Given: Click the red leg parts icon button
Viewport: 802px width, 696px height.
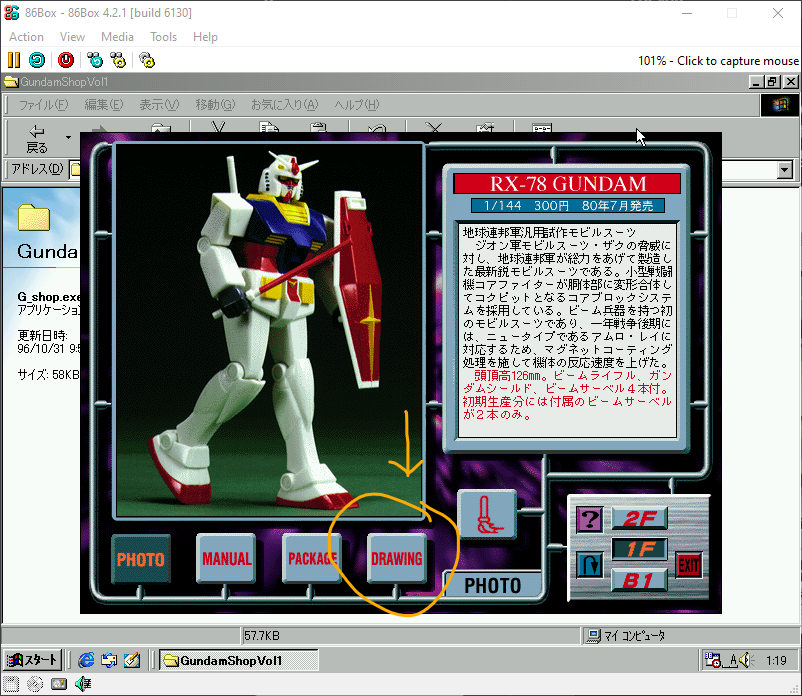Looking at the screenshot, I should tap(487, 514).
